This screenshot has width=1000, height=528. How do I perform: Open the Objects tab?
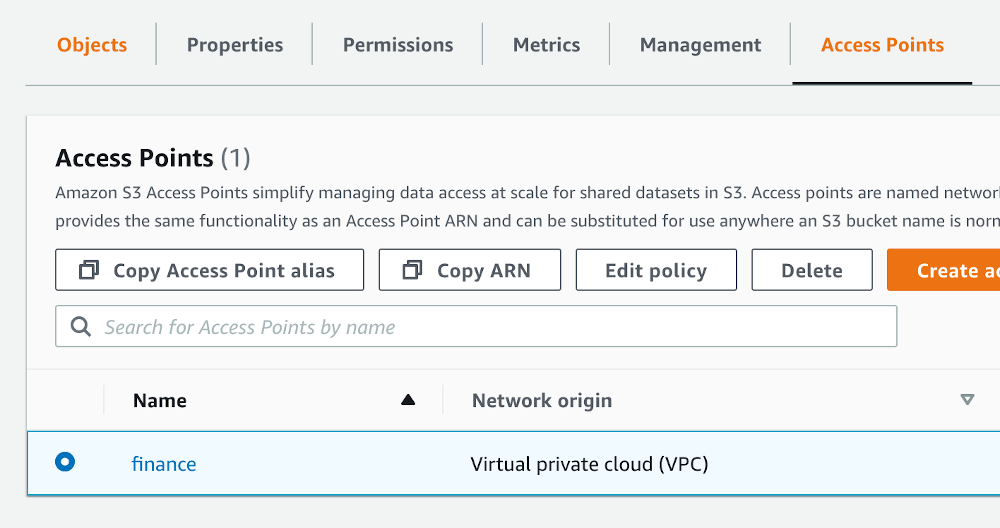pyautogui.click(x=92, y=45)
